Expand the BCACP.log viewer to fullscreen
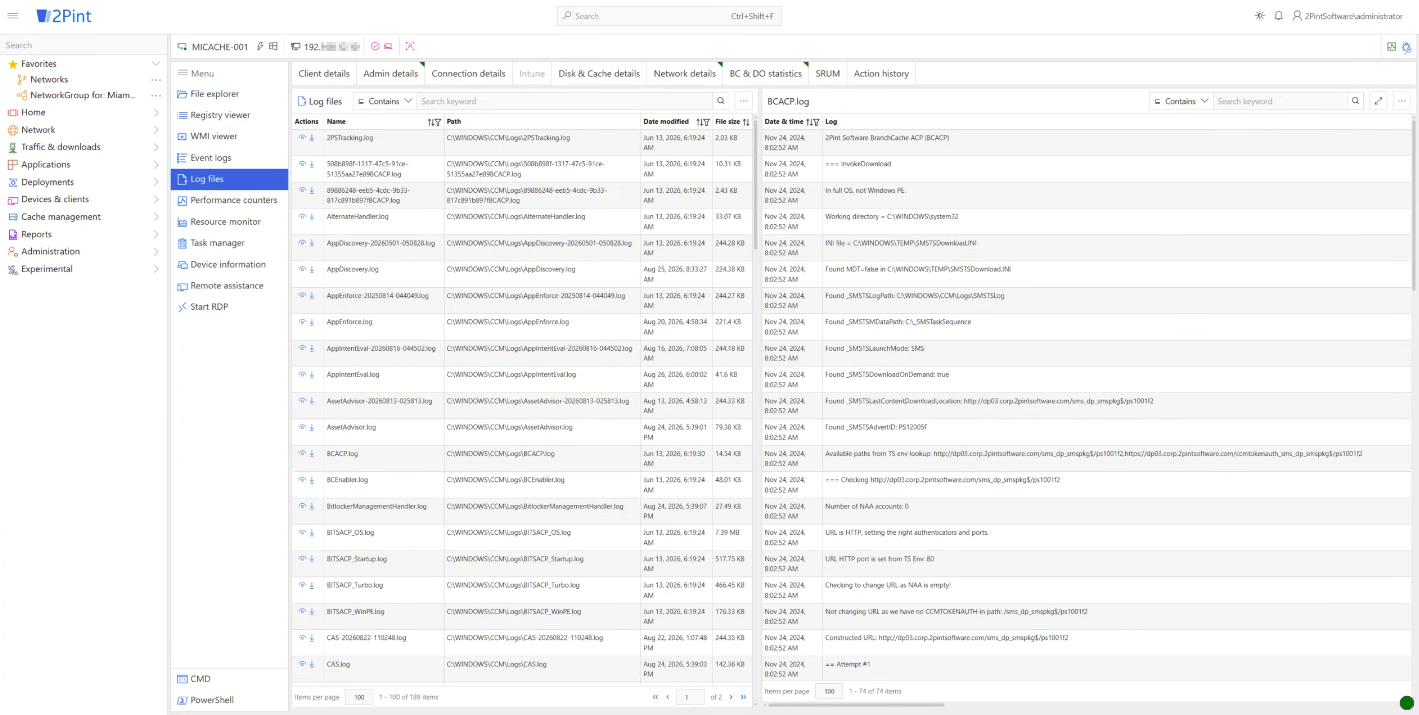 (1378, 101)
